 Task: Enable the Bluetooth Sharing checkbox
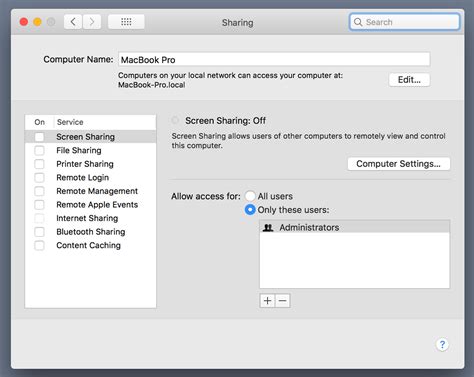(x=39, y=232)
